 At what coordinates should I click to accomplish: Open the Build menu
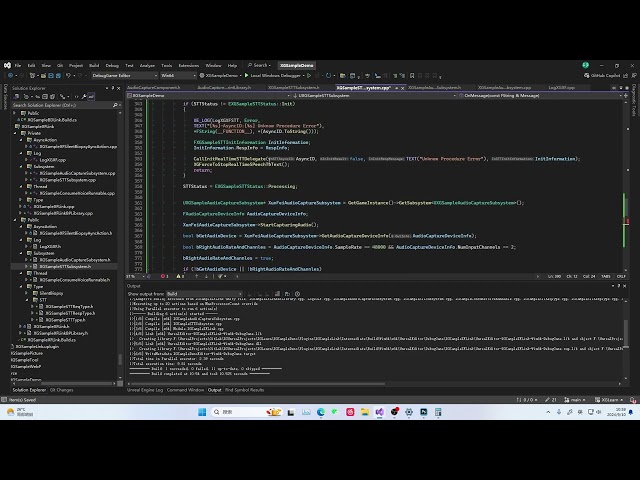(x=94, y=65)
